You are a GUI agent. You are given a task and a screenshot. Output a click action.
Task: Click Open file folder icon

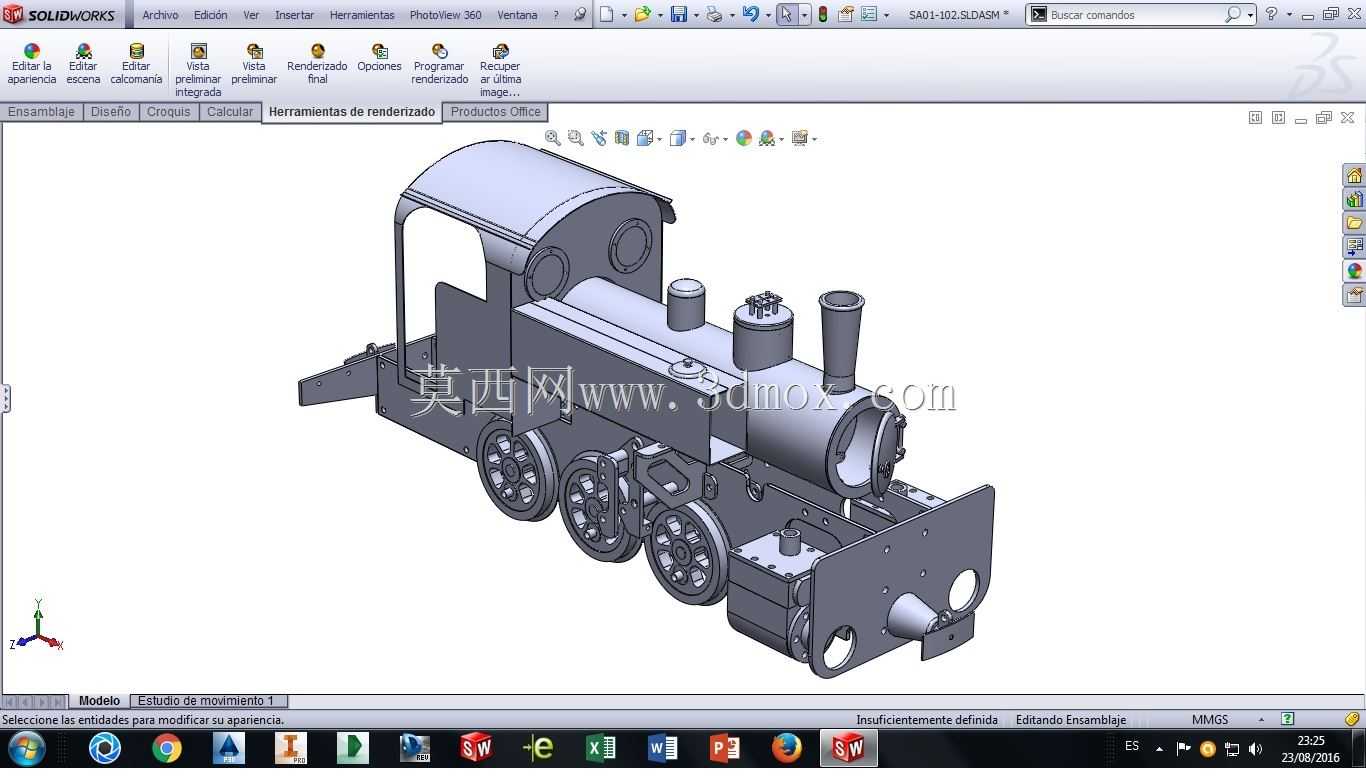coord(642,14)
